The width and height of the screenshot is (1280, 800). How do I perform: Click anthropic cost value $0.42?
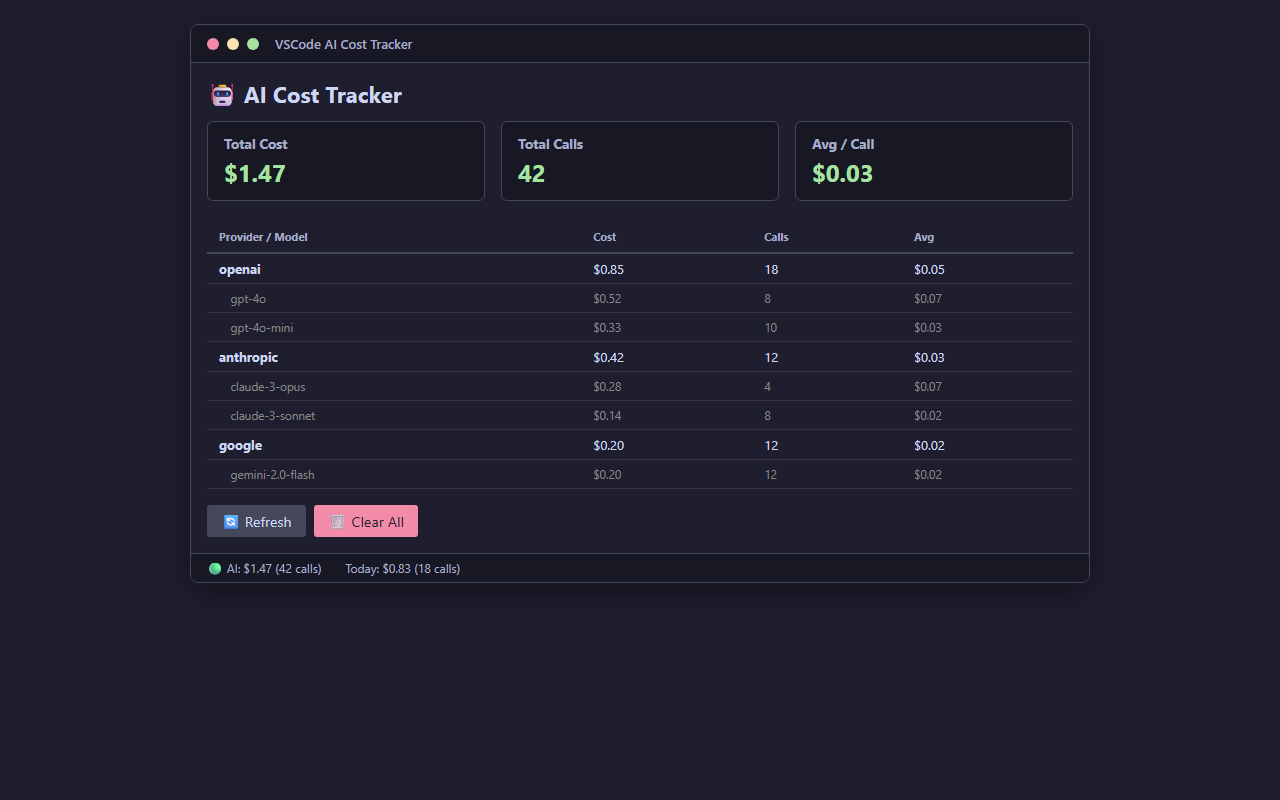(608, 357)
